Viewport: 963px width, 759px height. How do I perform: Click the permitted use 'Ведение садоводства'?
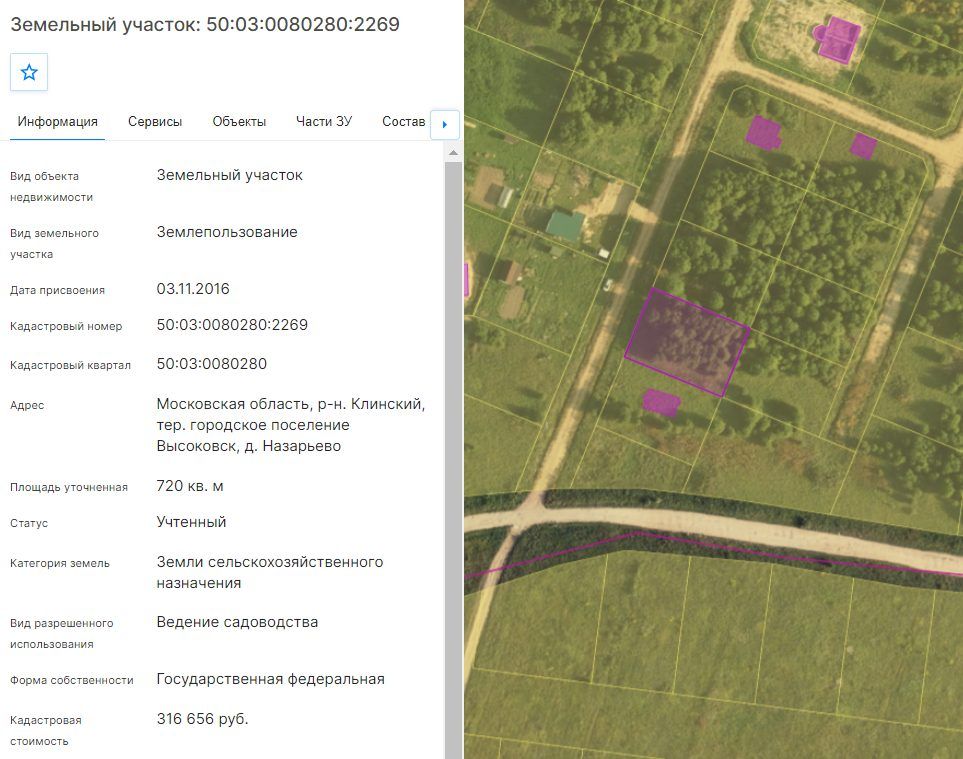(x=237, y=622)
